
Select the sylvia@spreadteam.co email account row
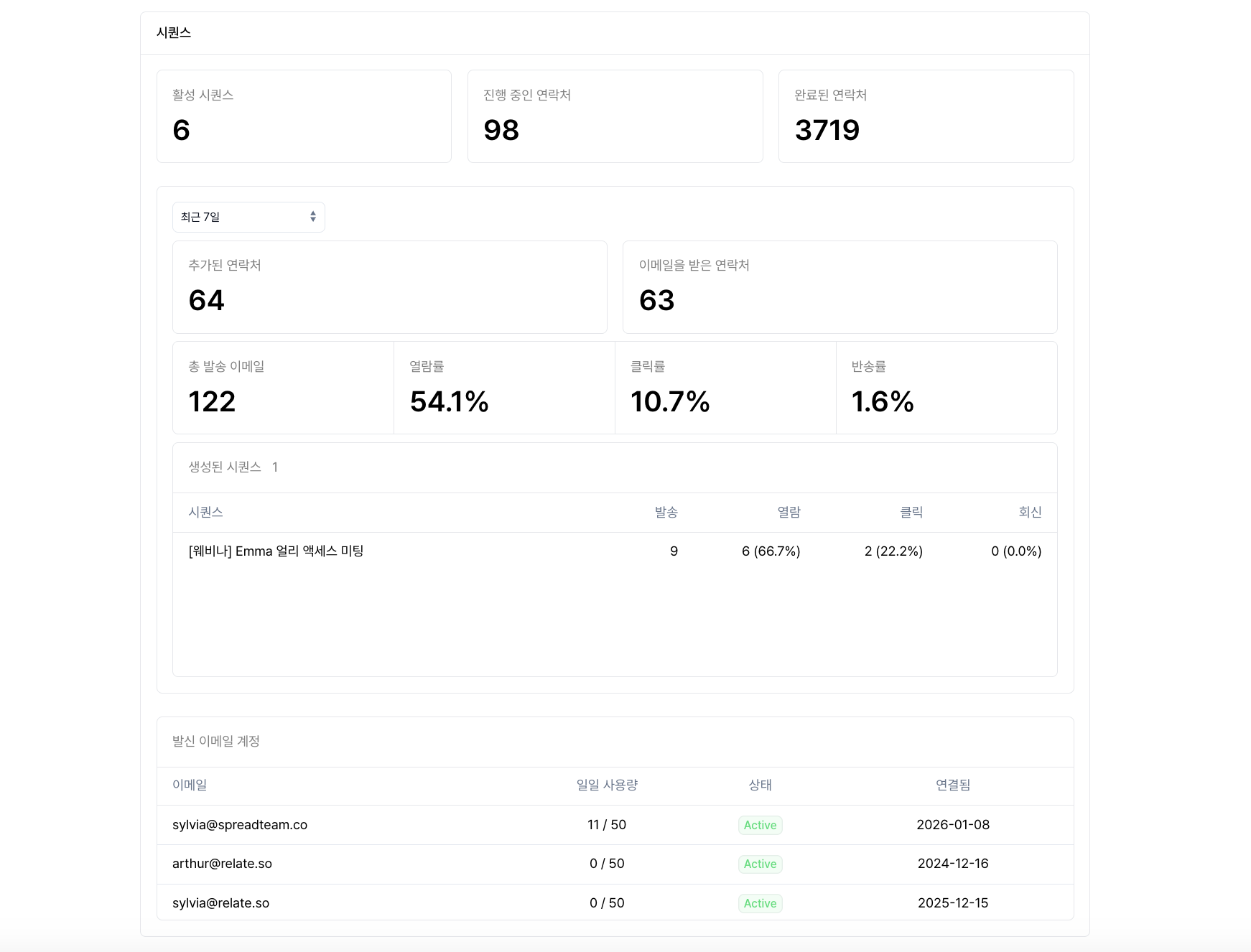(x=240, y=825)
